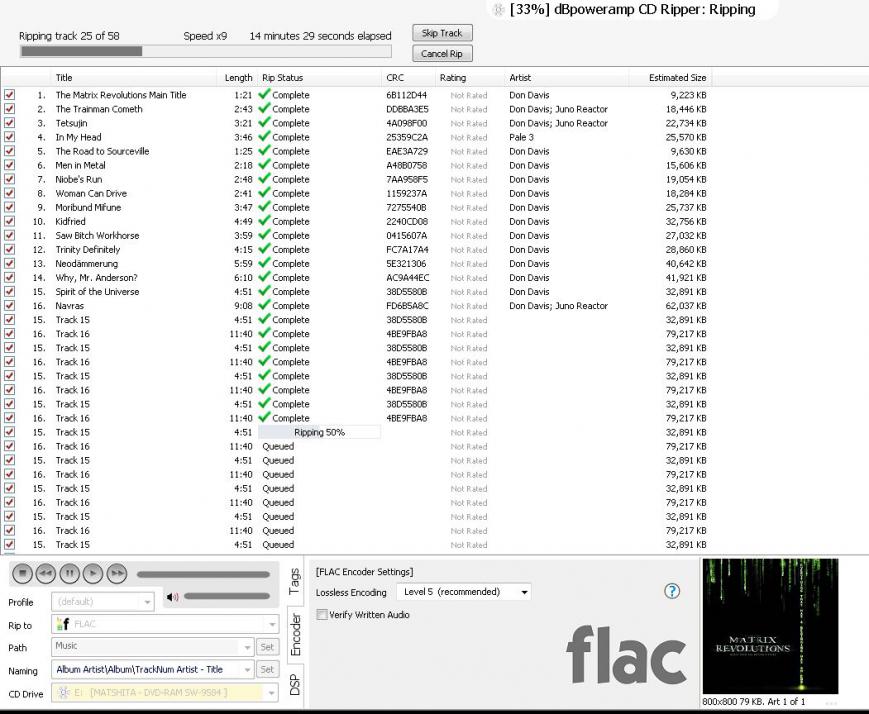Image resolution: width=869 pixels, height=714 pixels.
Task: Click green check for Tetsujin track
Action: 264,123
